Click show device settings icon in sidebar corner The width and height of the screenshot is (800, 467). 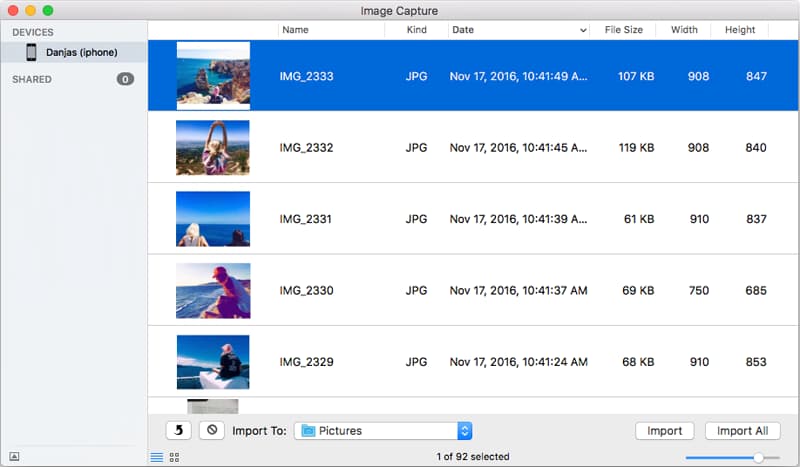pyautogui.click(x=14, y=457)
